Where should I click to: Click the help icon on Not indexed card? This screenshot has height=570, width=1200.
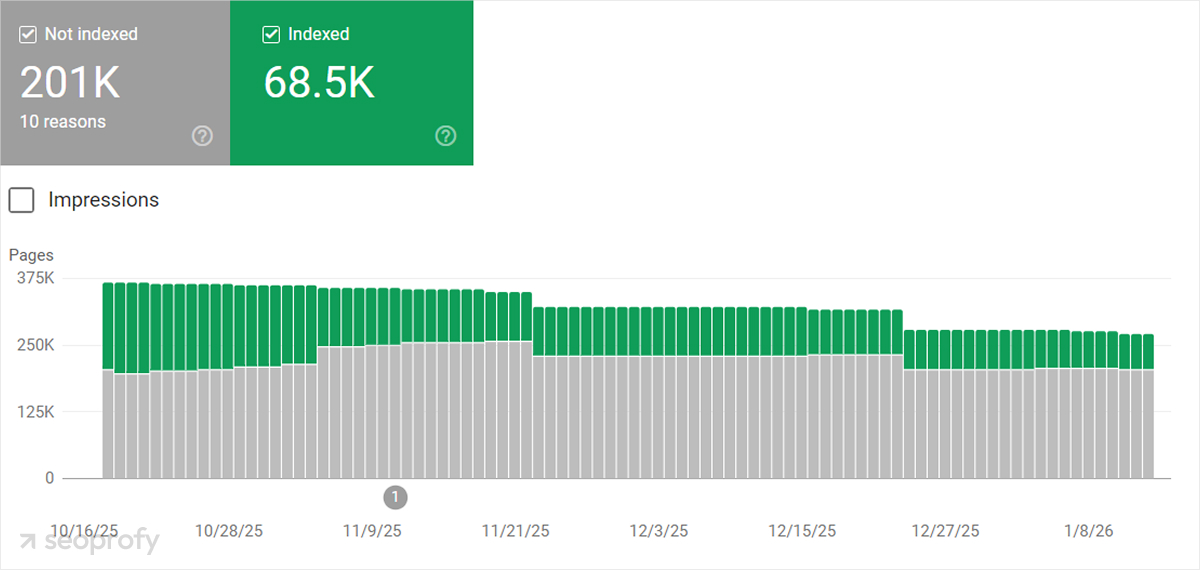coord(202,136)
